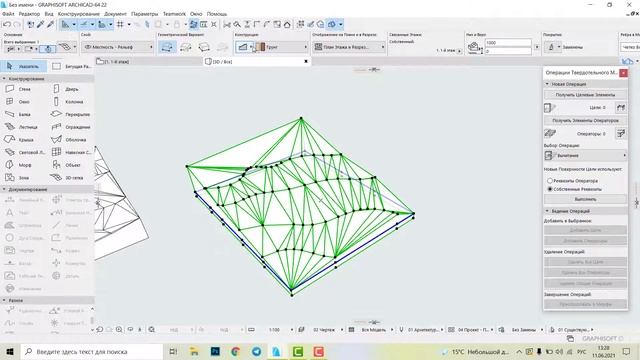640x360 pixels.
Task: Collapse the Разное toolbox section
Action: 4,300
